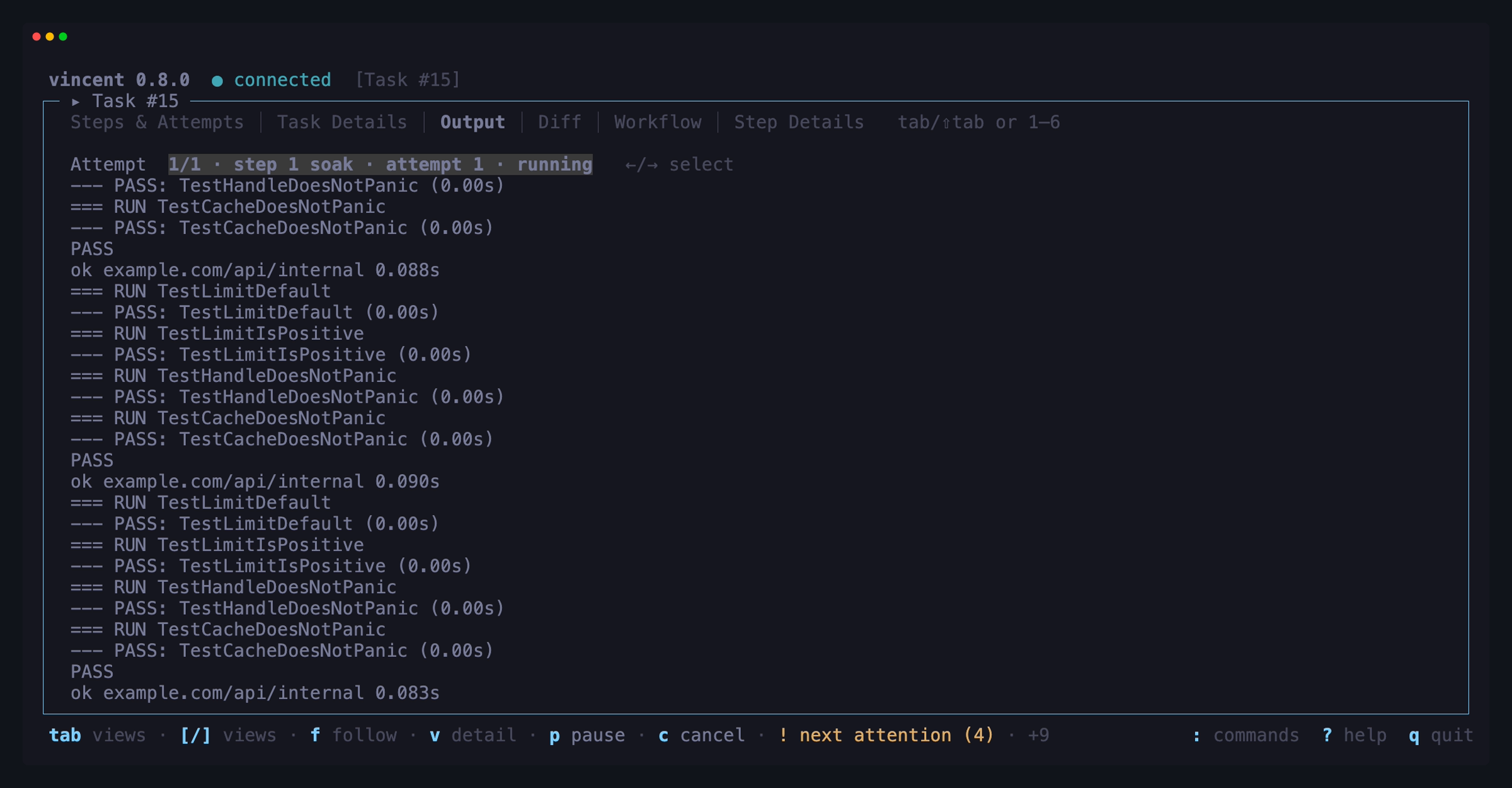Click the [/] views shortcut
1512x788 pixels.
(228, 735)
